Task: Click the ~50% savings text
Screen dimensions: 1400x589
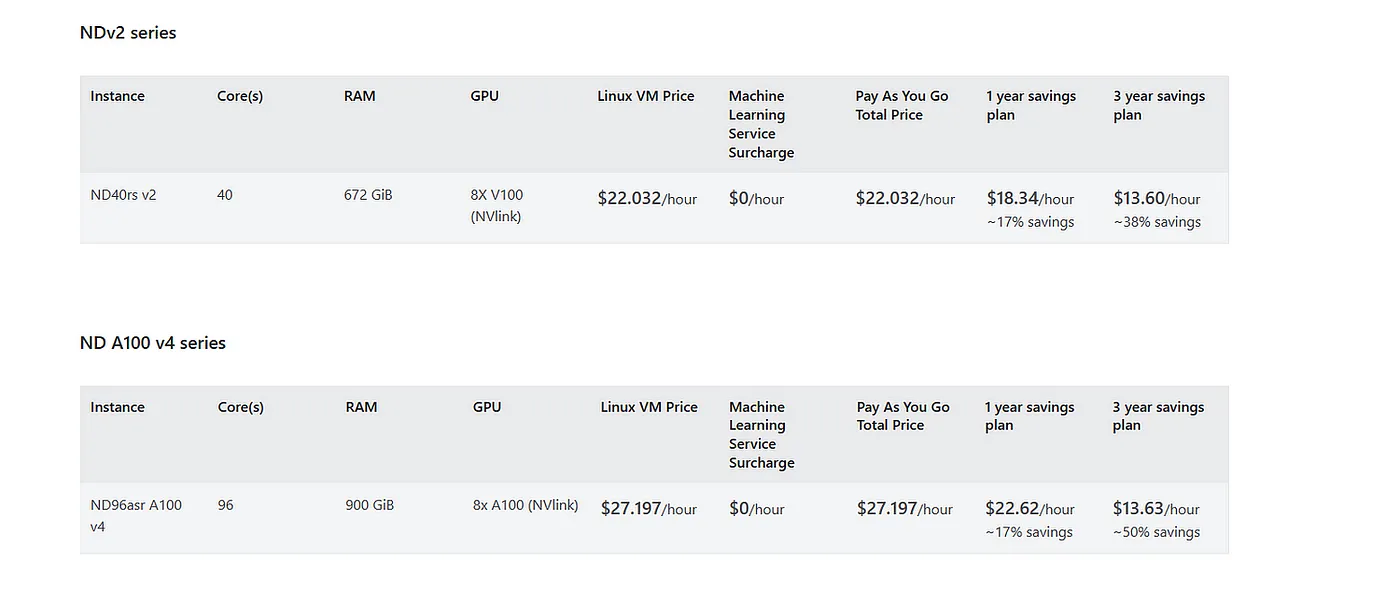Action: (1156, 532)
